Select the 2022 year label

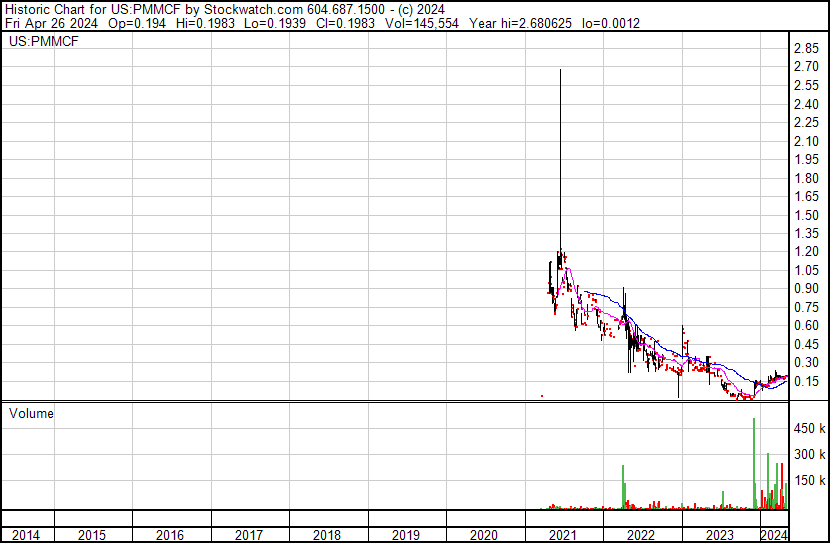(x=641, y=536)
